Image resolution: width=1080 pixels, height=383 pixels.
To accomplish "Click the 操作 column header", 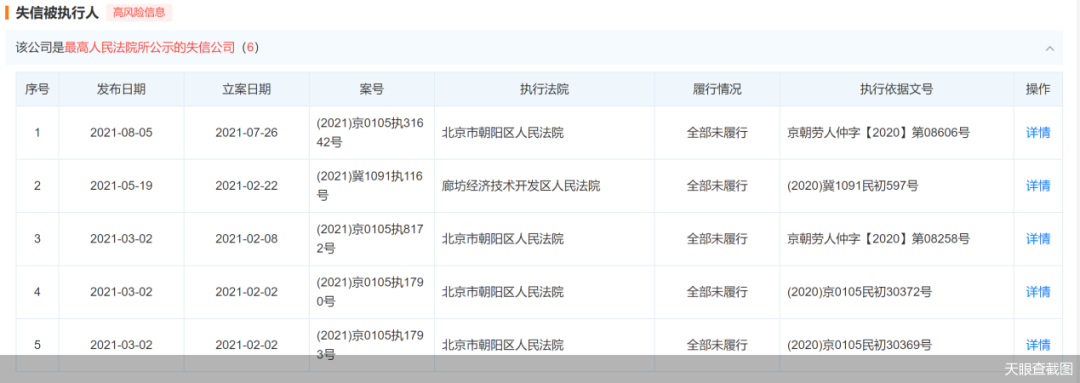I will (x=1038, y=90).
